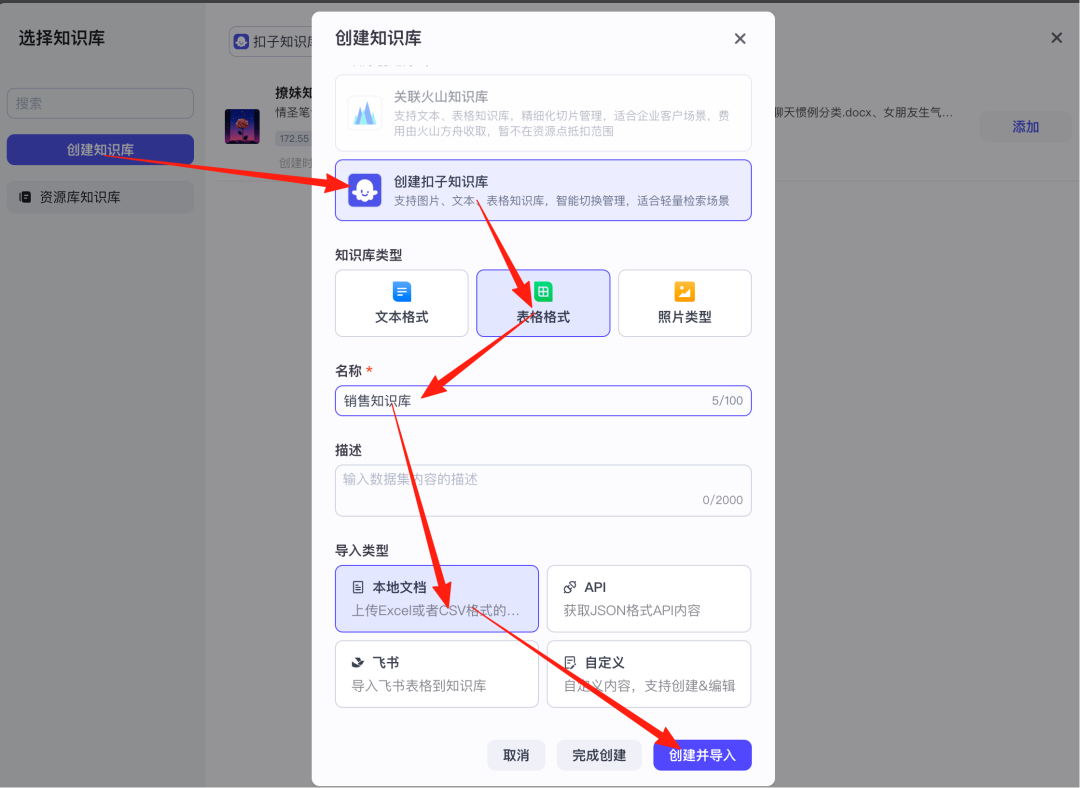Click the green table icon for 表格格式
This screenshot has width=1080, height=788.
(543, 291)
